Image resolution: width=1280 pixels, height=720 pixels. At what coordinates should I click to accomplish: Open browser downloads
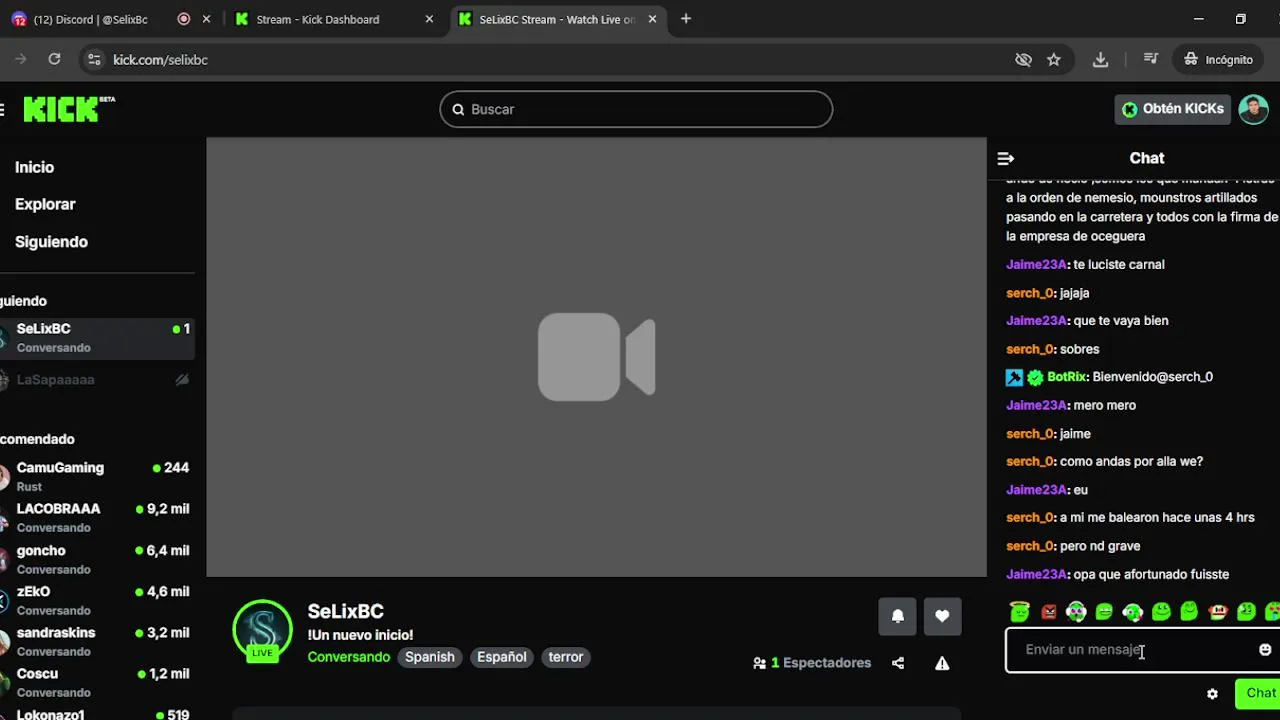coord(1100,60)
